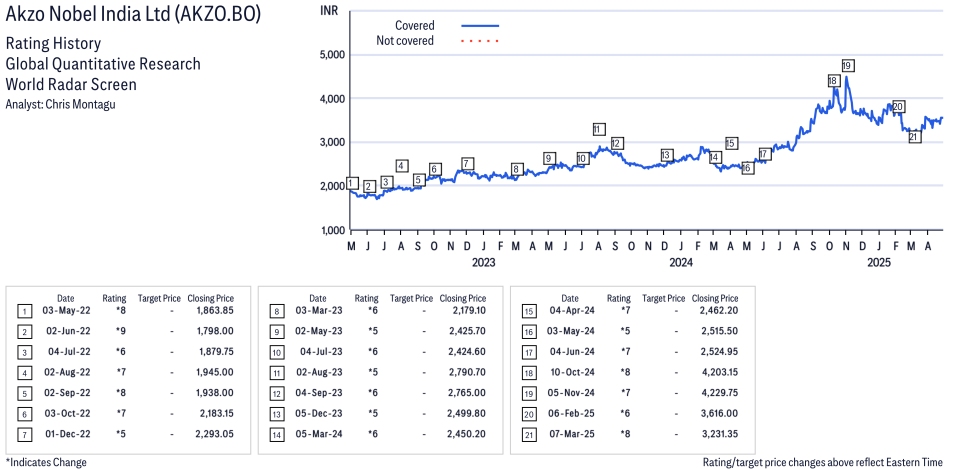Image resolution: width=954 pixels, height=469 pixels.
Task: Click closing price 2,293.05
Action: point(215,434)
